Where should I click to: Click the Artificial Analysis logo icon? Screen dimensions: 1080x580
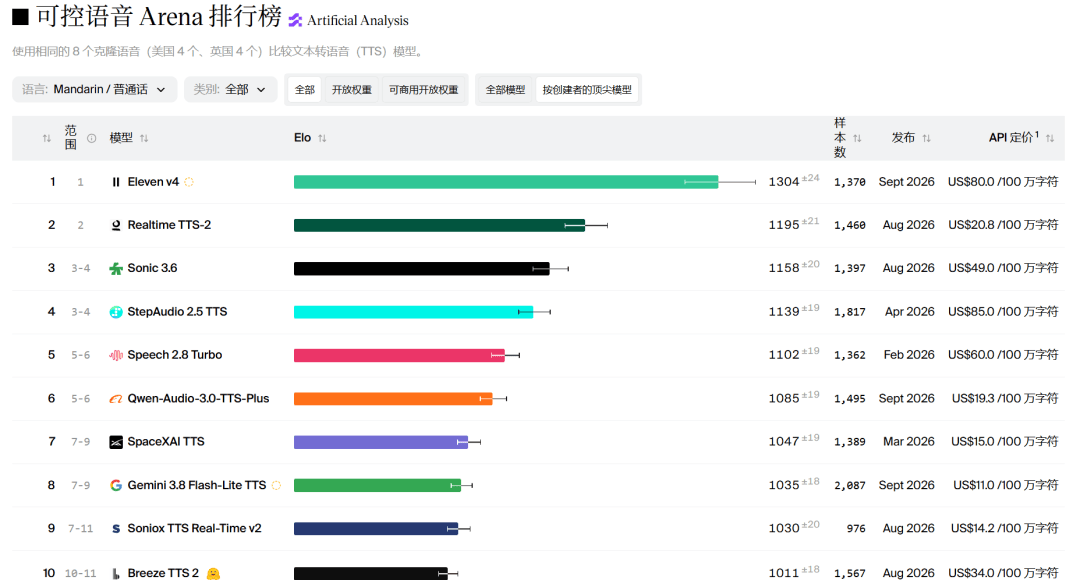(x=295, y=21)
